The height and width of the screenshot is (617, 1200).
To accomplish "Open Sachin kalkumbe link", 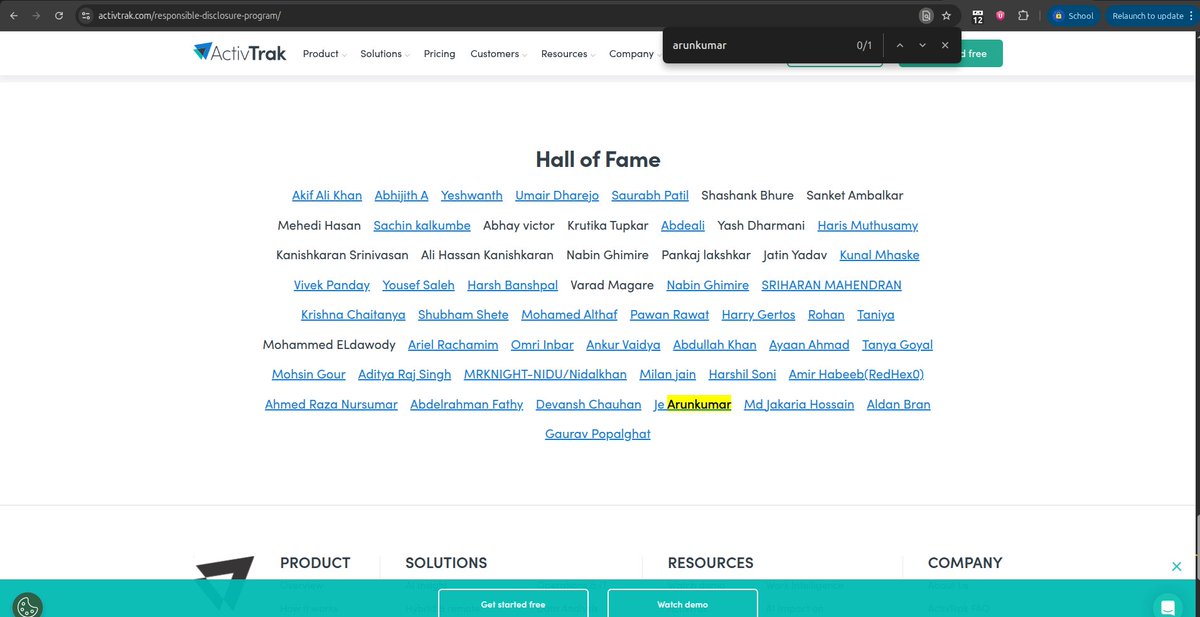I will (x=422, y=226).
